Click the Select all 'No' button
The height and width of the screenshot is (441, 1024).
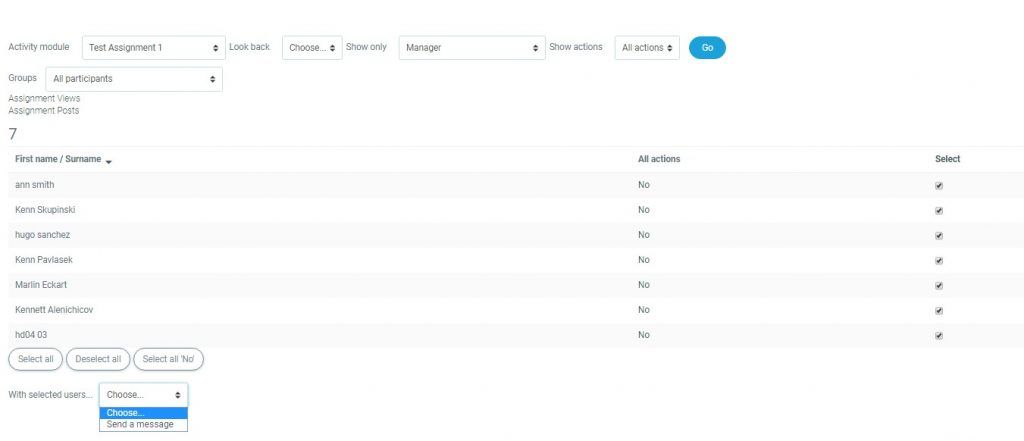point(168,359)
